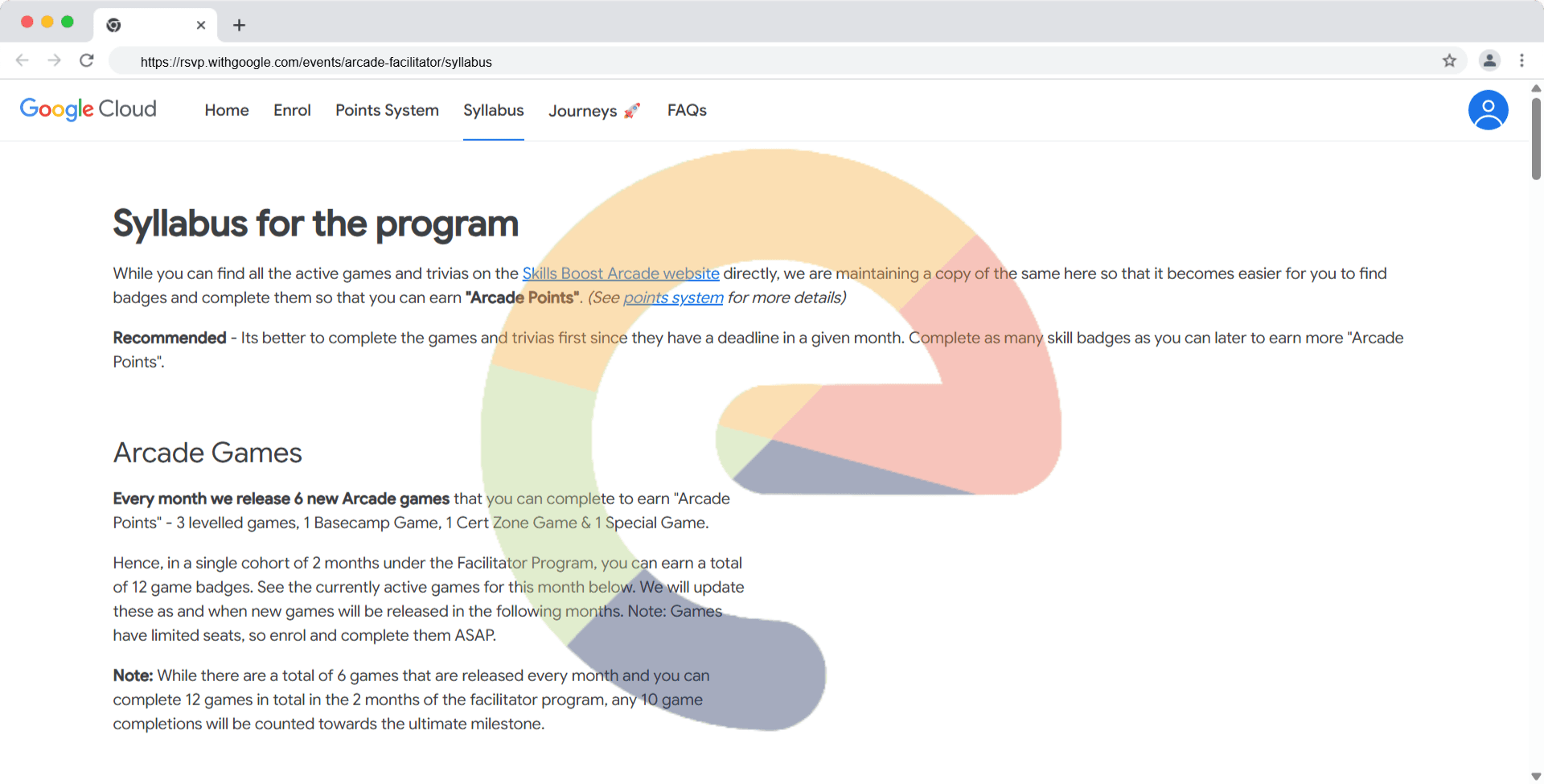
Task: Select the Syllabus nav tab
Action: point(494,110)
